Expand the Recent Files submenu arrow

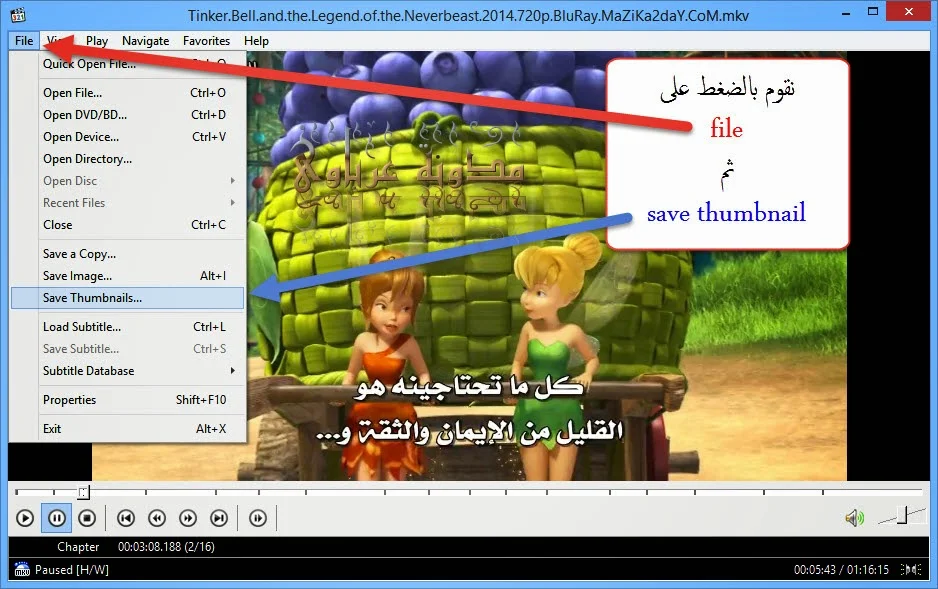coord(232,203)
